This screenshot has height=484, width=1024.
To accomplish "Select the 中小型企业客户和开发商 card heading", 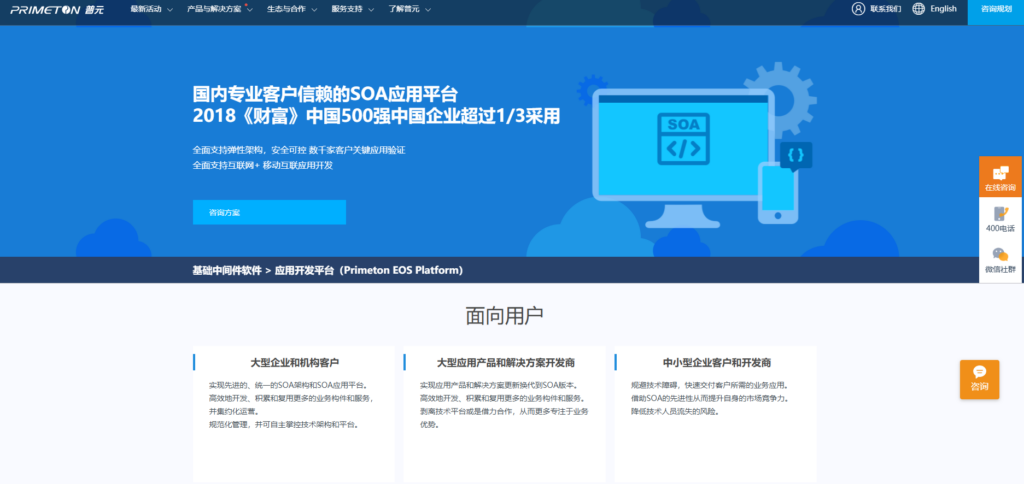I will [x=716, y=363].
